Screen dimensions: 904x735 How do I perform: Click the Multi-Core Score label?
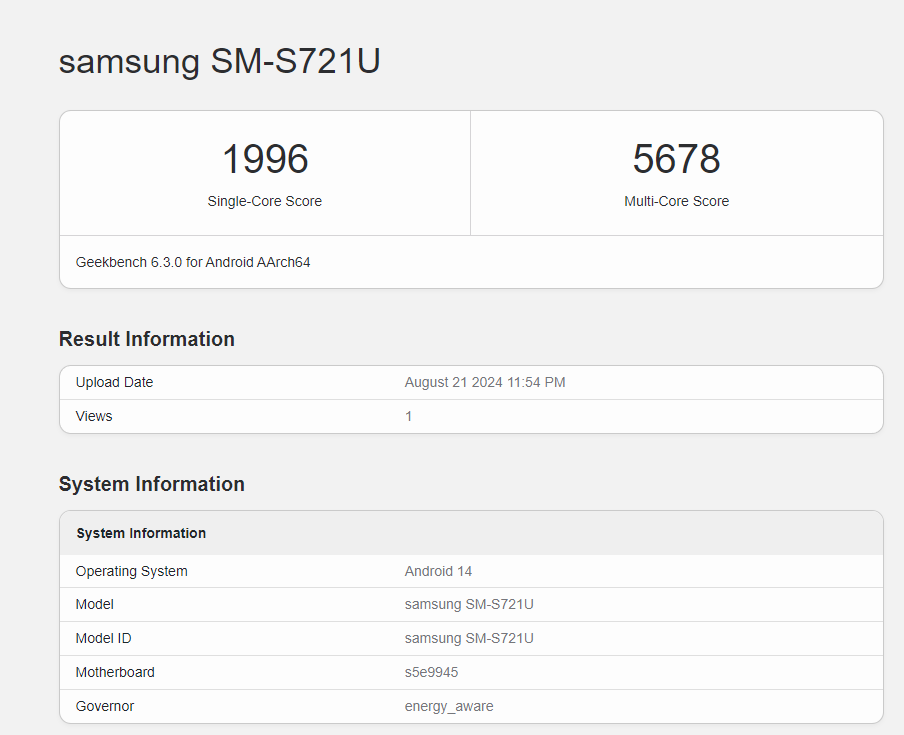tap(676, 201)
